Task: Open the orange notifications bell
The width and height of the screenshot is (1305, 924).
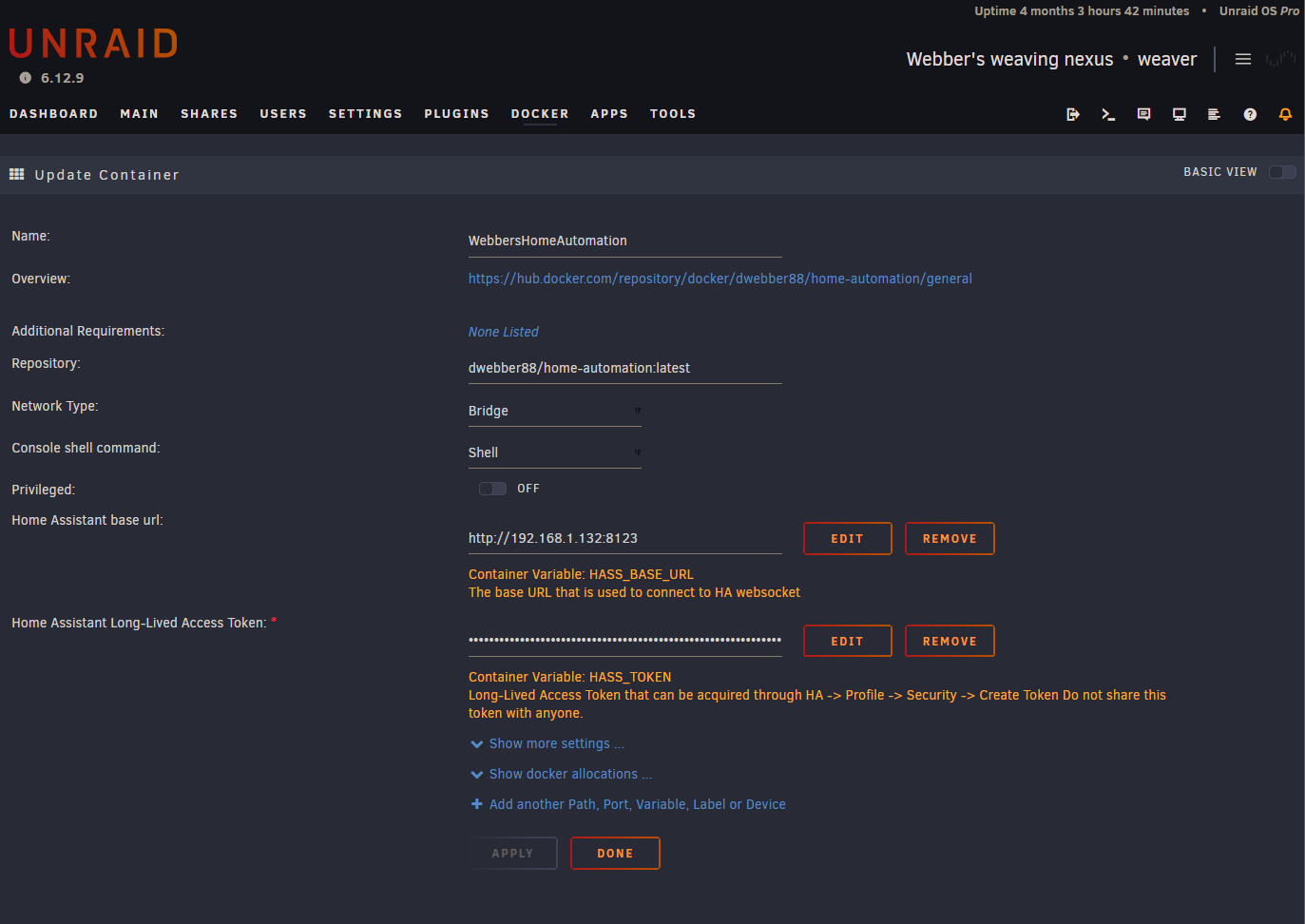Action: click(1285, 114)
